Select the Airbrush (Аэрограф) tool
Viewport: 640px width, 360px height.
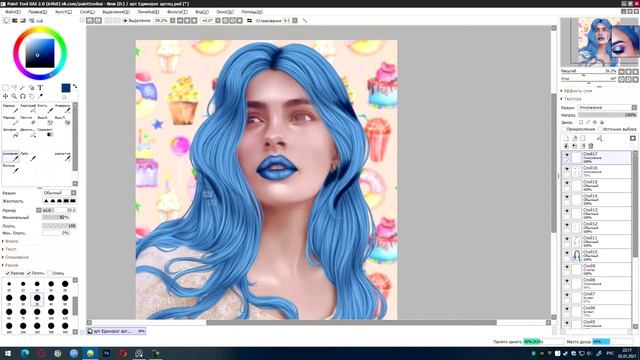tap(28, 109)
